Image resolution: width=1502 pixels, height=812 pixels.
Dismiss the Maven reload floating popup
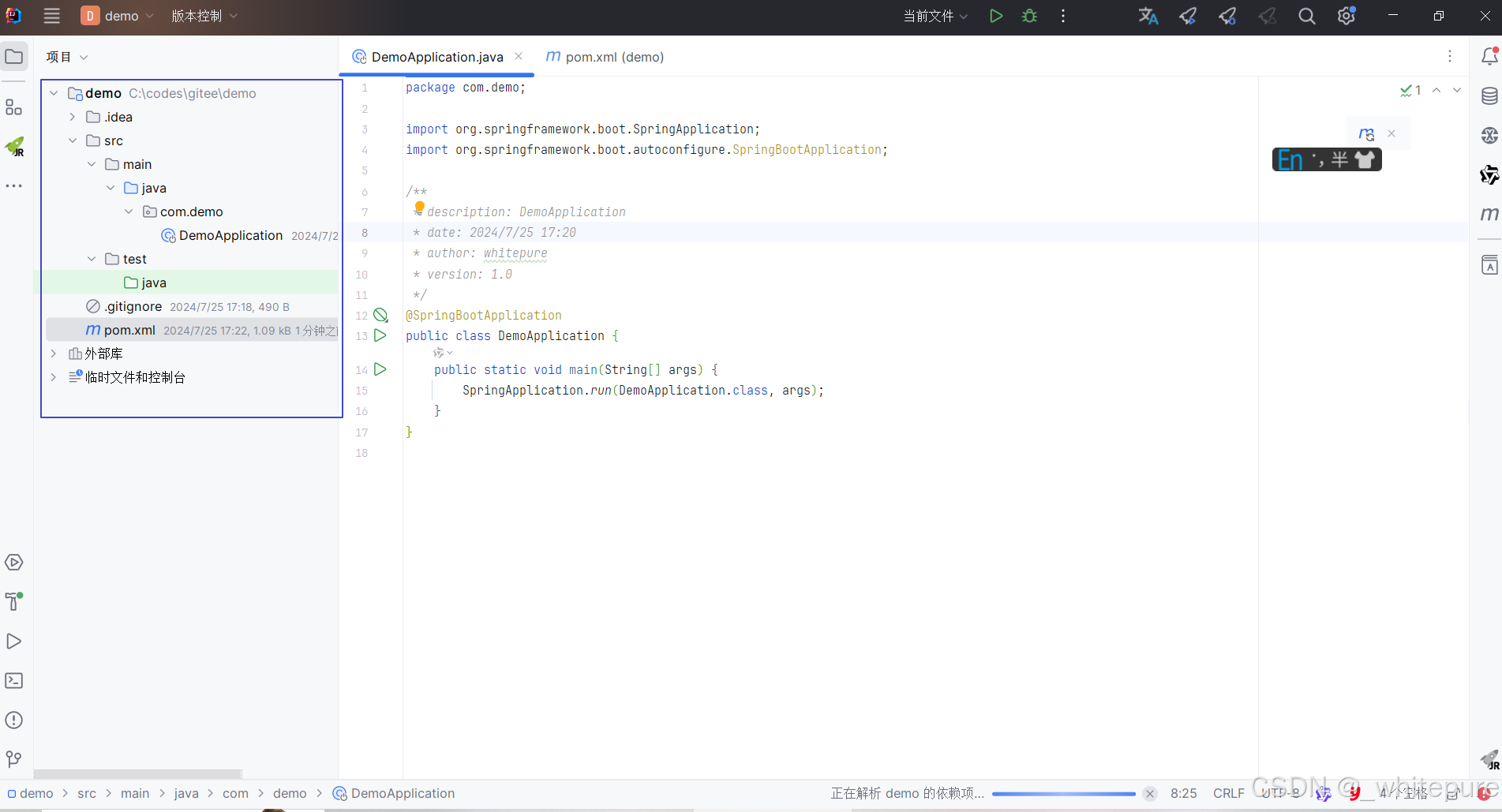coord(1392,133)
